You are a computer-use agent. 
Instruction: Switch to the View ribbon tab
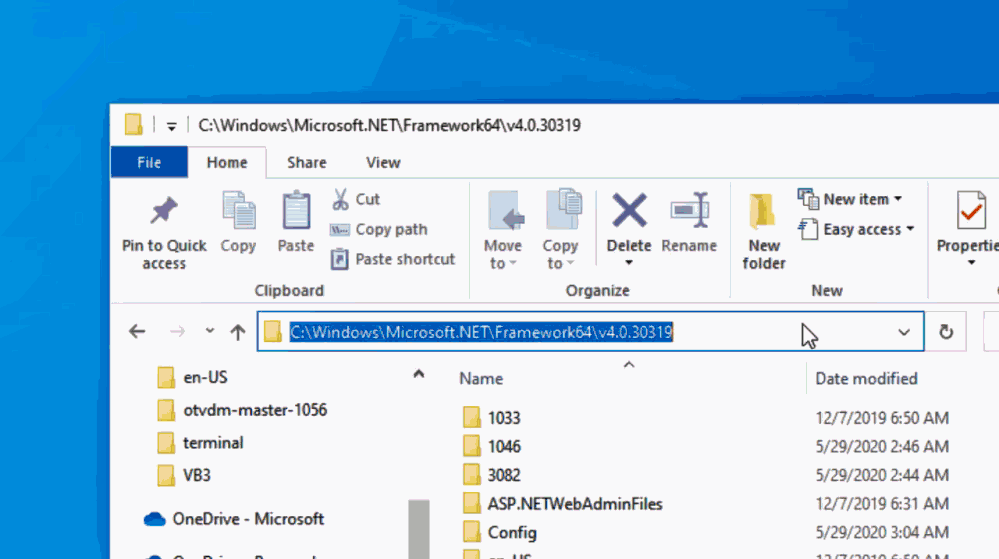point(383,163)
